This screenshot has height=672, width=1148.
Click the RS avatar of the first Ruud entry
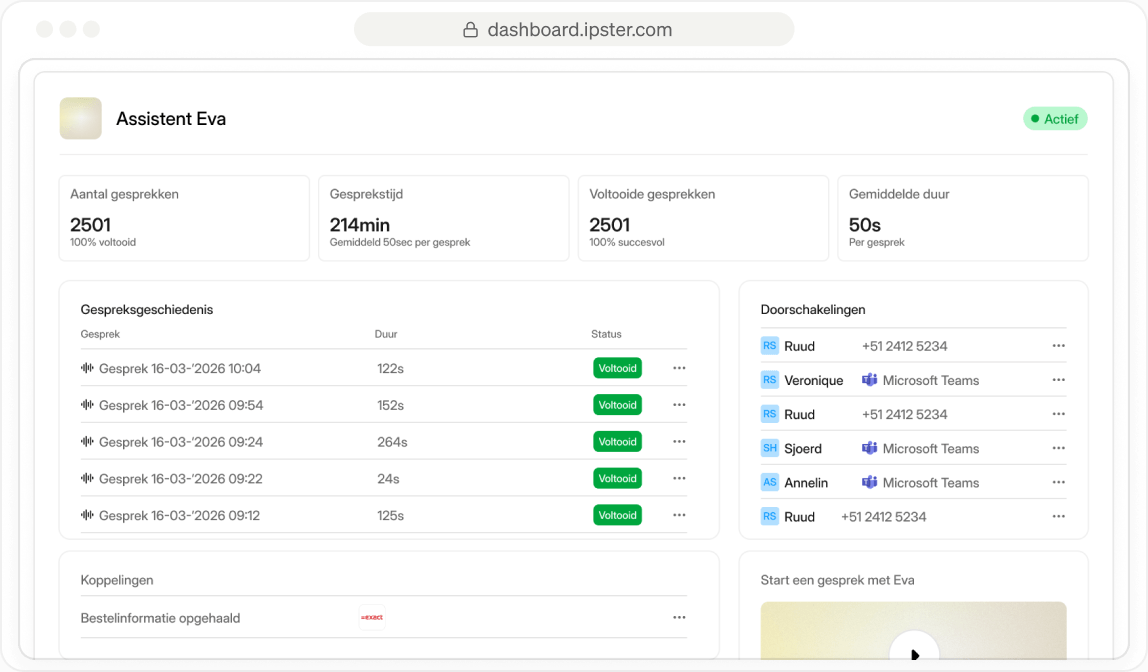click(769, 345)
